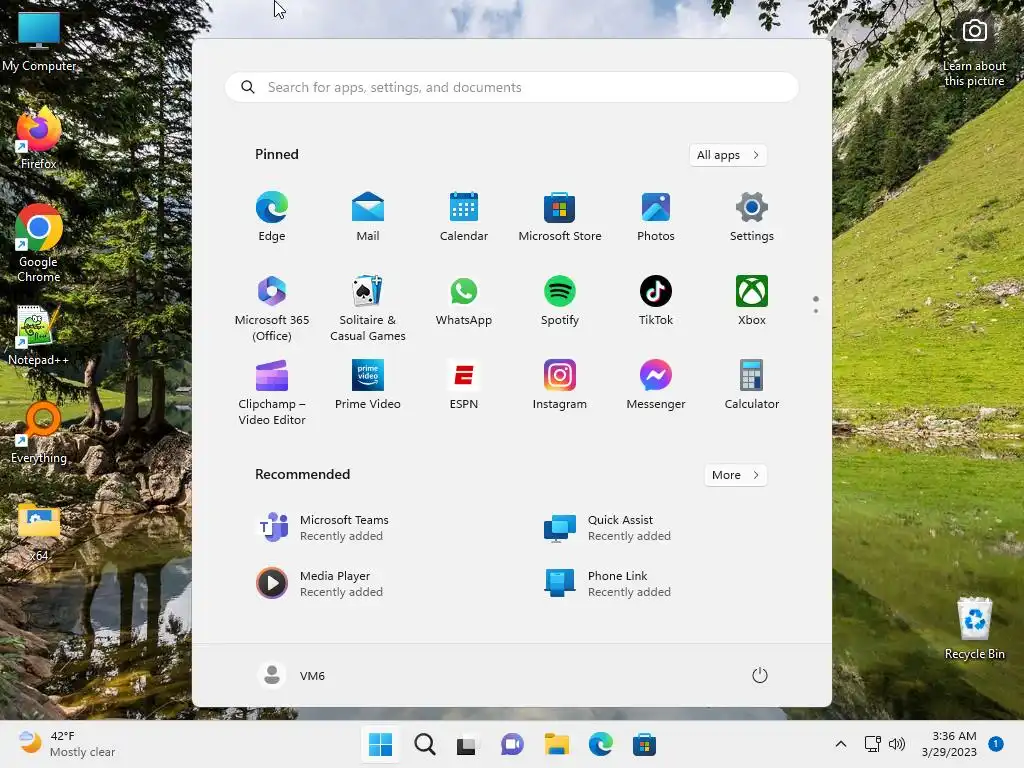Open Microsoft Teams in Recommended

tap(323, 528)
